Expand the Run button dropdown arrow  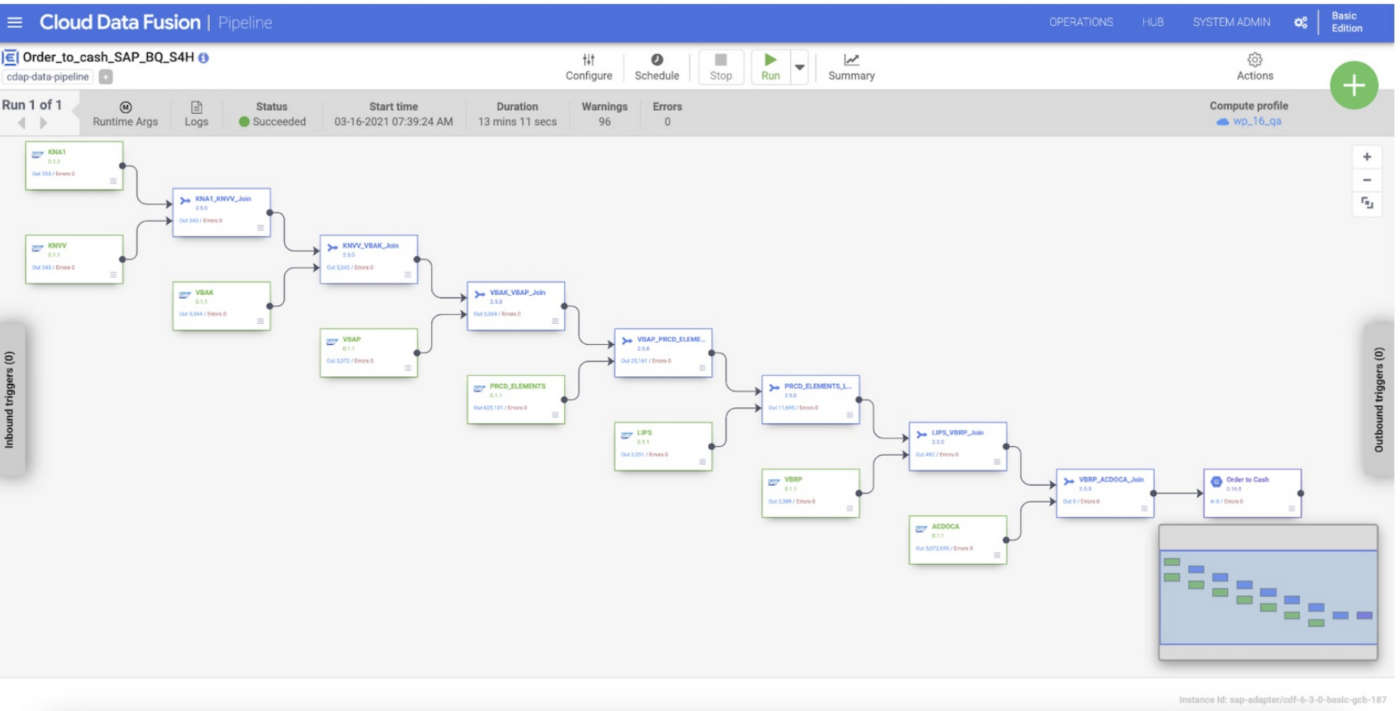(x=799, y=66)
